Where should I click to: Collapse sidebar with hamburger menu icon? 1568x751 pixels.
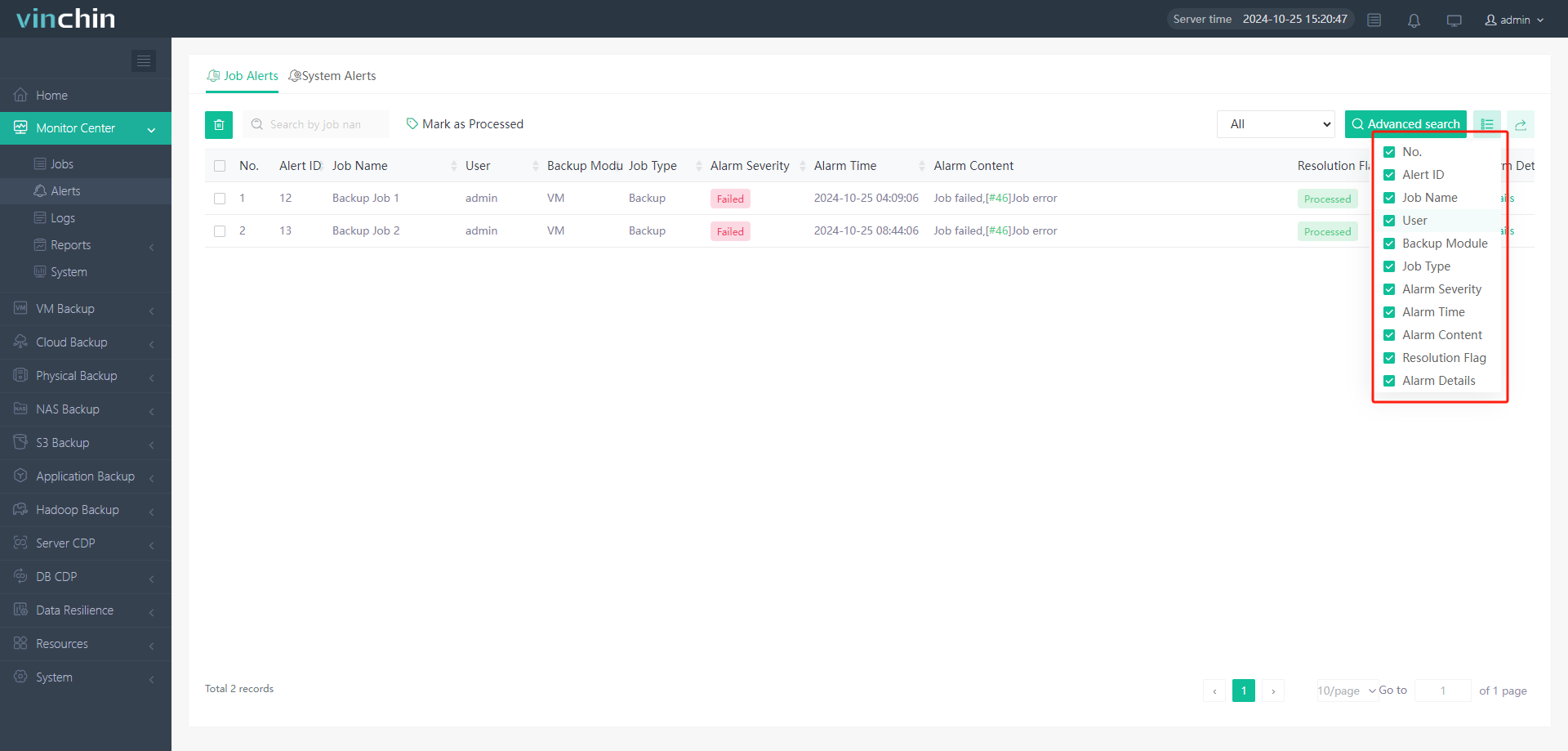[144, 61]
